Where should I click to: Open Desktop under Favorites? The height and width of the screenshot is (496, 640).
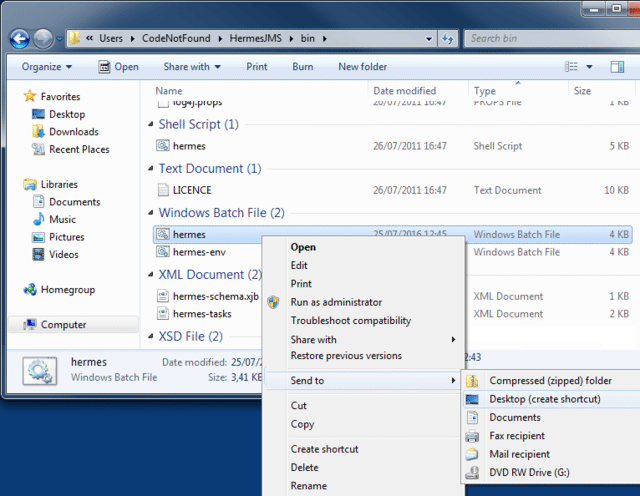click(x=58, y=114)
